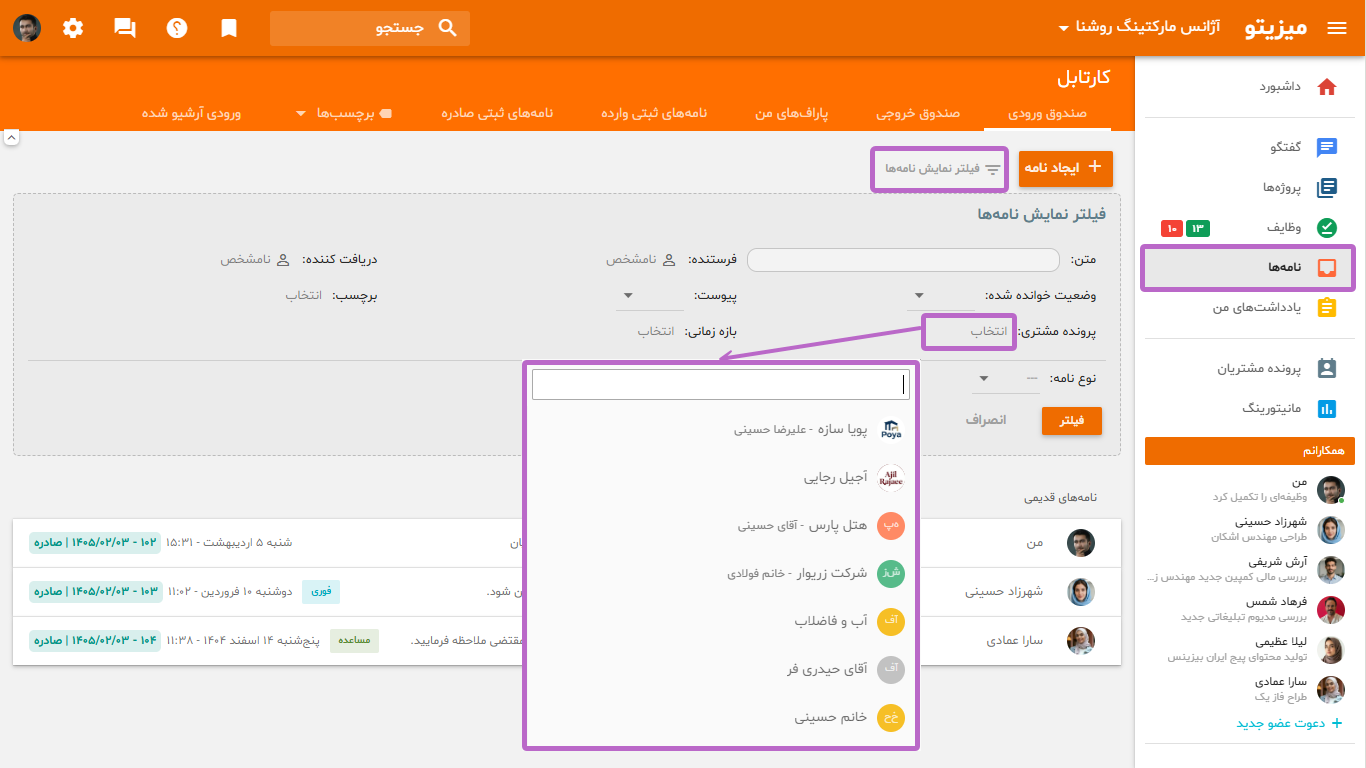Toggle the فیلتر نمایش نامه‌ها filter button

(x=940, y=169)
